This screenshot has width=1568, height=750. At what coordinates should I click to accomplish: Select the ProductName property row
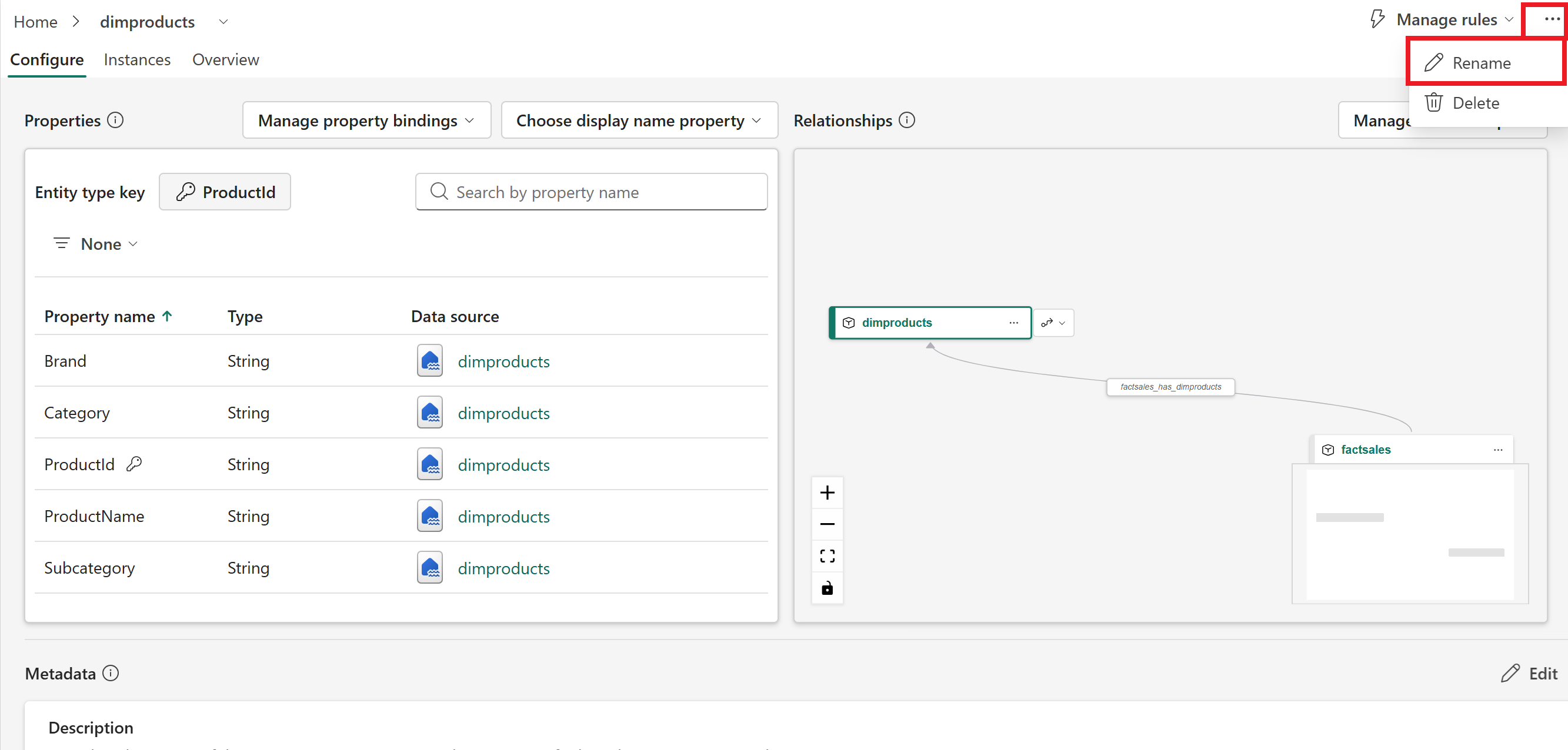pos(401,516)
